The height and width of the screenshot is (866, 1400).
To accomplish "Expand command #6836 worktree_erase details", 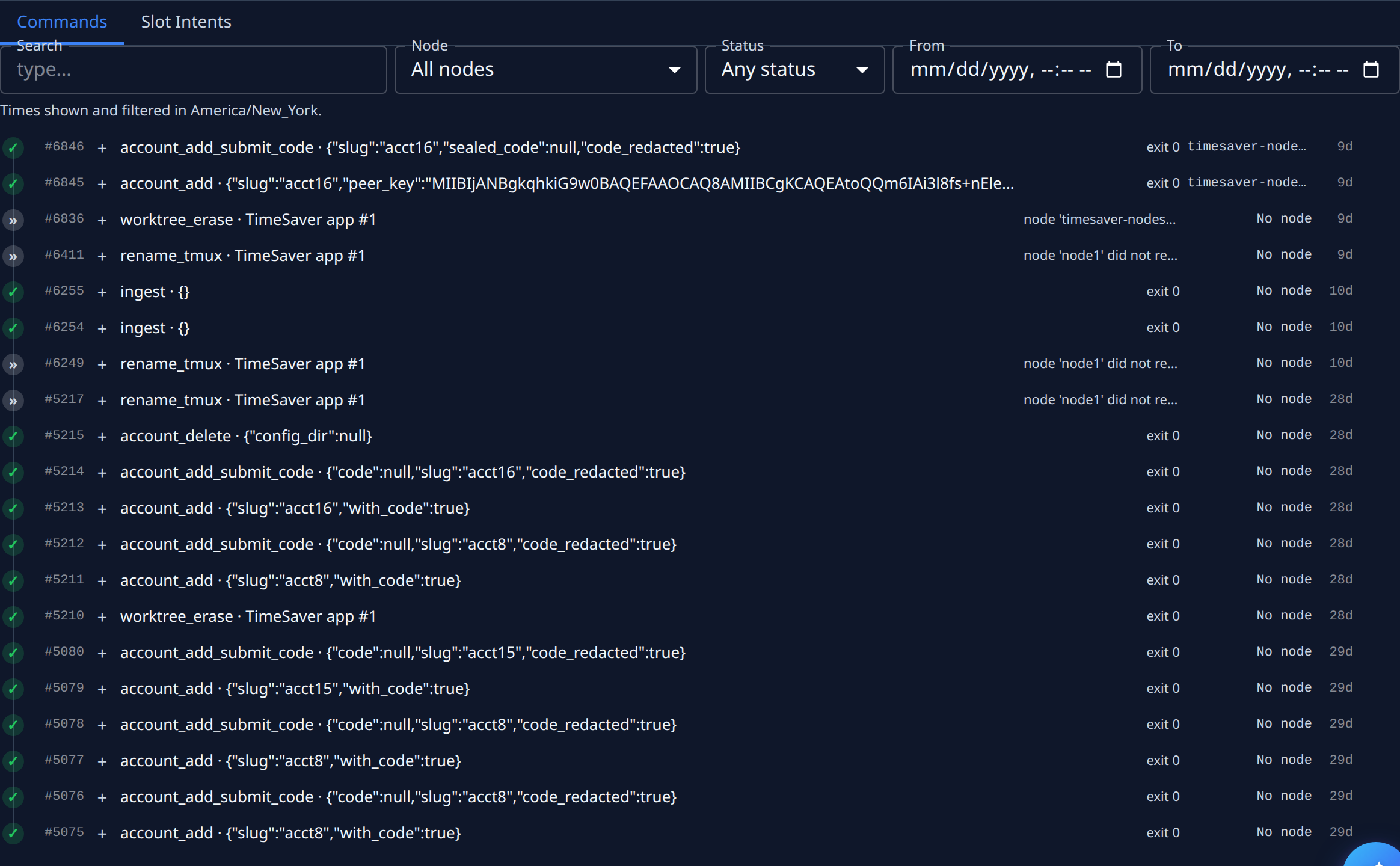I will (102, 220).
